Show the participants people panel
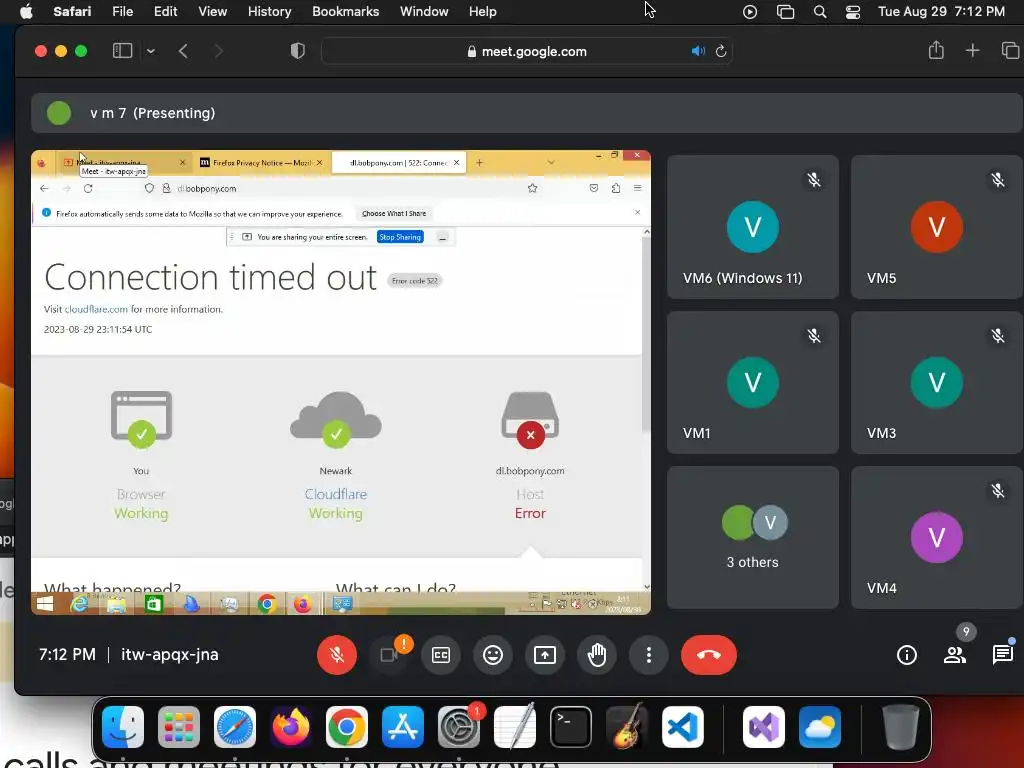Viewport: 1024px width, 768px height. [955, 654]
